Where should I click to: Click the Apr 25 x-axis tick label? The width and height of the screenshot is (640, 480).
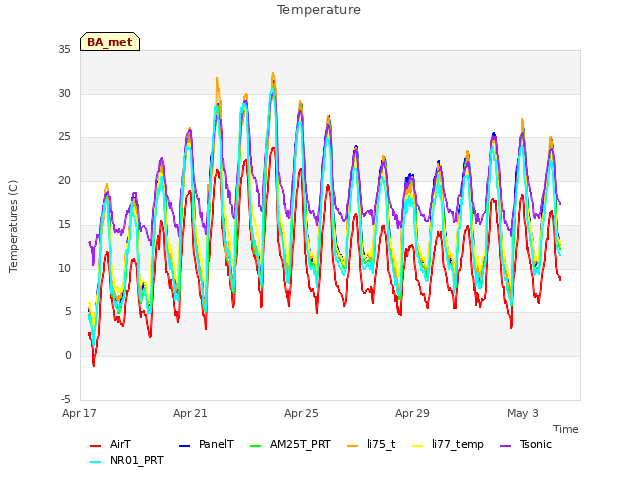pyautogui.click(x=301, y=413)
